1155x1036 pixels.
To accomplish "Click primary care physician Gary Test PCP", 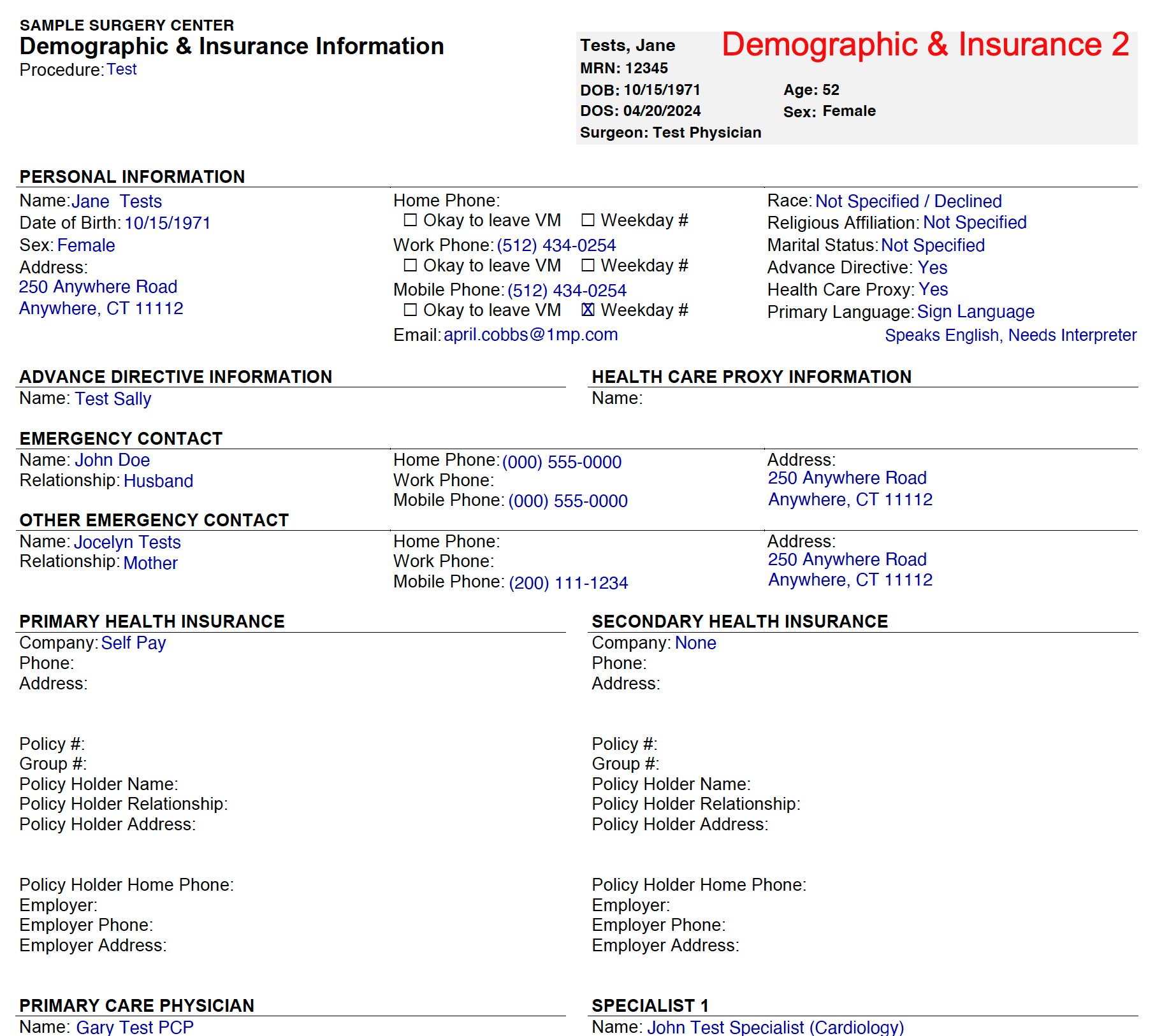I will click(x=134, y=1026).
